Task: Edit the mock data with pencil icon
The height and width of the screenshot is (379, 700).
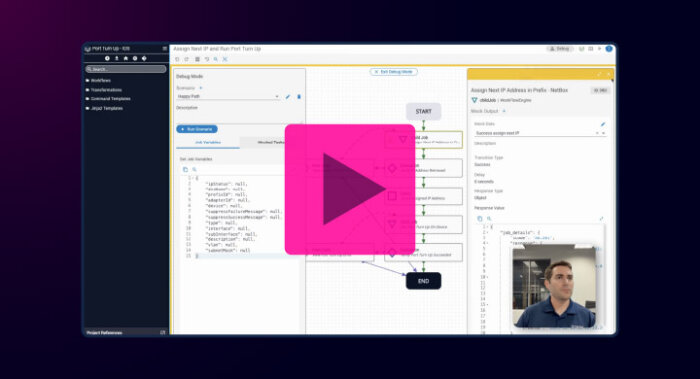Action: (603, 124)
